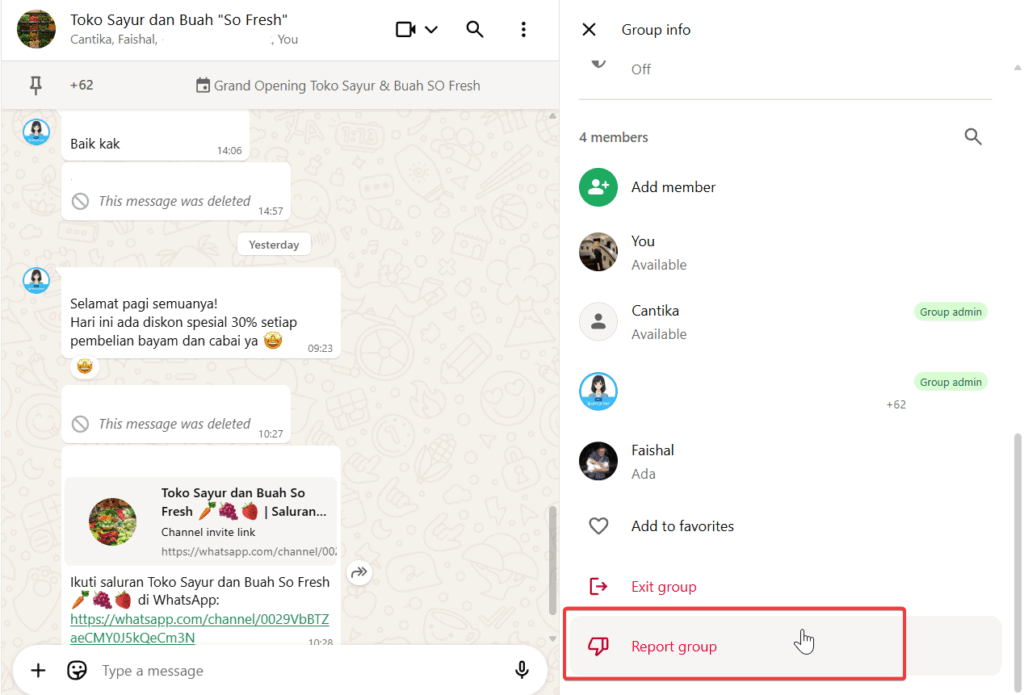
Task: Add the group to favorites
Action: coord(682,526)
